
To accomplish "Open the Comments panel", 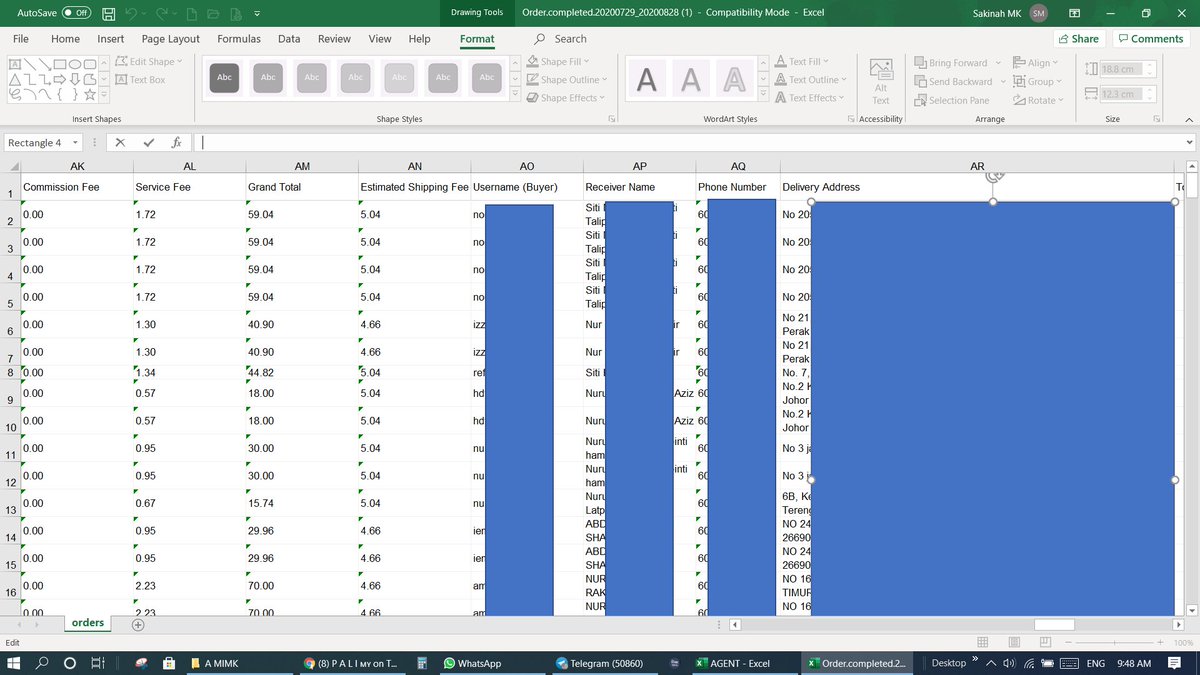I will coord(1149,39).
